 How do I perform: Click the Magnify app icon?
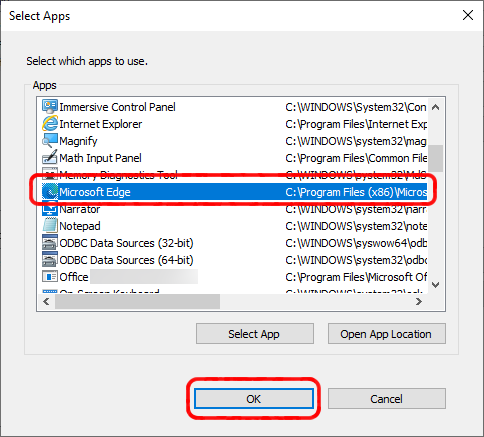tap(50, 141)
